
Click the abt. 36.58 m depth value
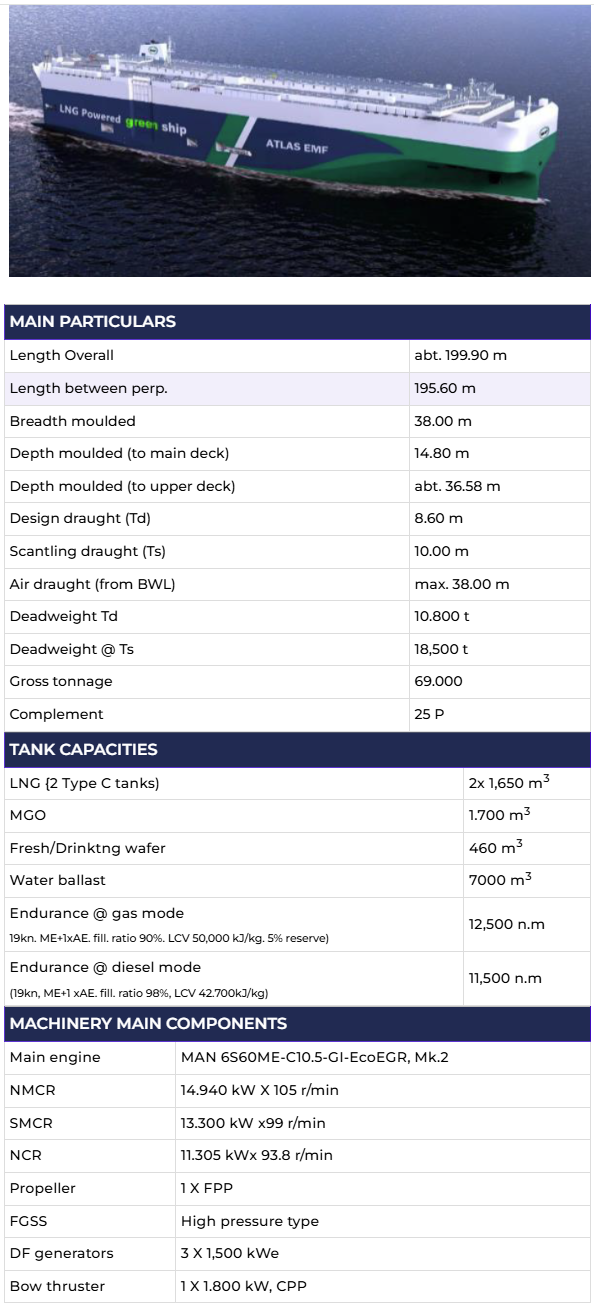457,487
